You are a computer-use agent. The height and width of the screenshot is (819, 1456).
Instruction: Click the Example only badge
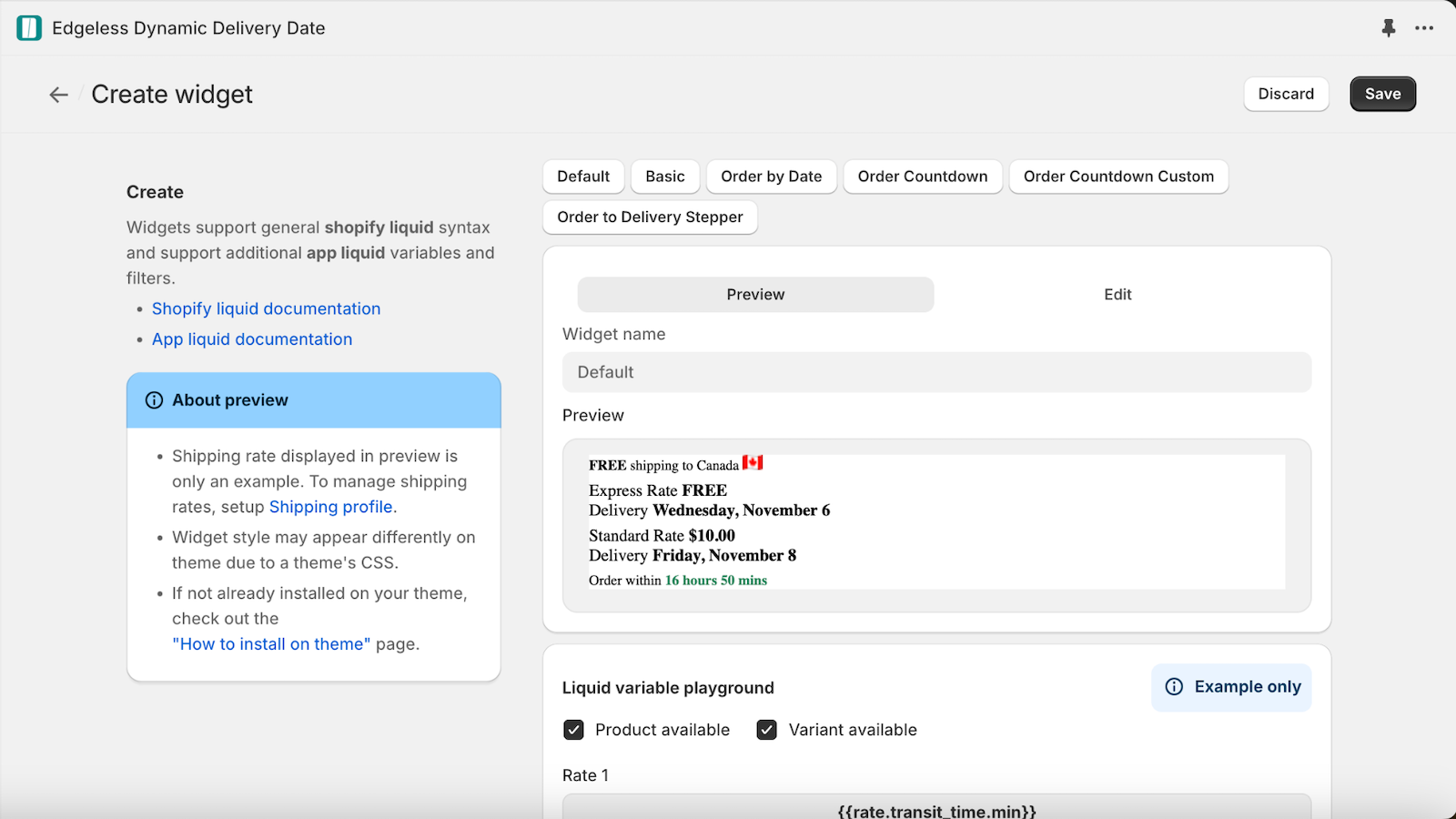tap(1231, 687)
